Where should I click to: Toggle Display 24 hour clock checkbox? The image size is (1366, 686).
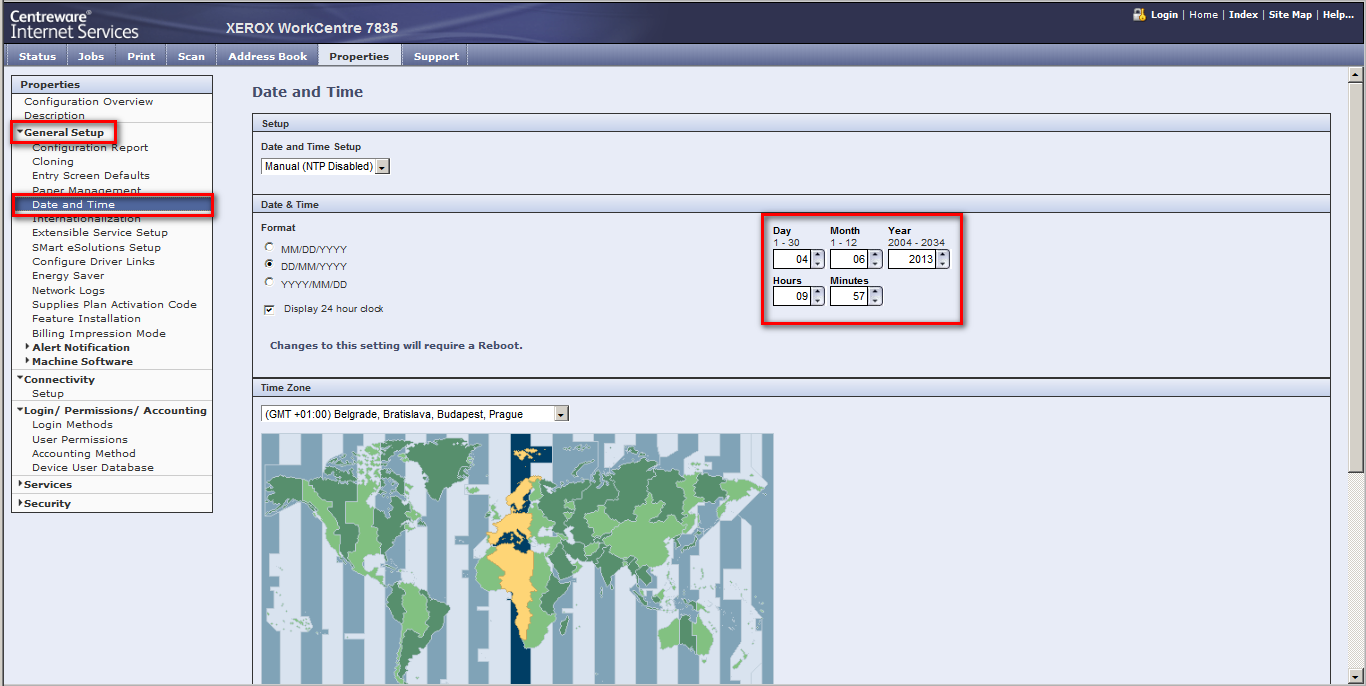pos(269,309)
